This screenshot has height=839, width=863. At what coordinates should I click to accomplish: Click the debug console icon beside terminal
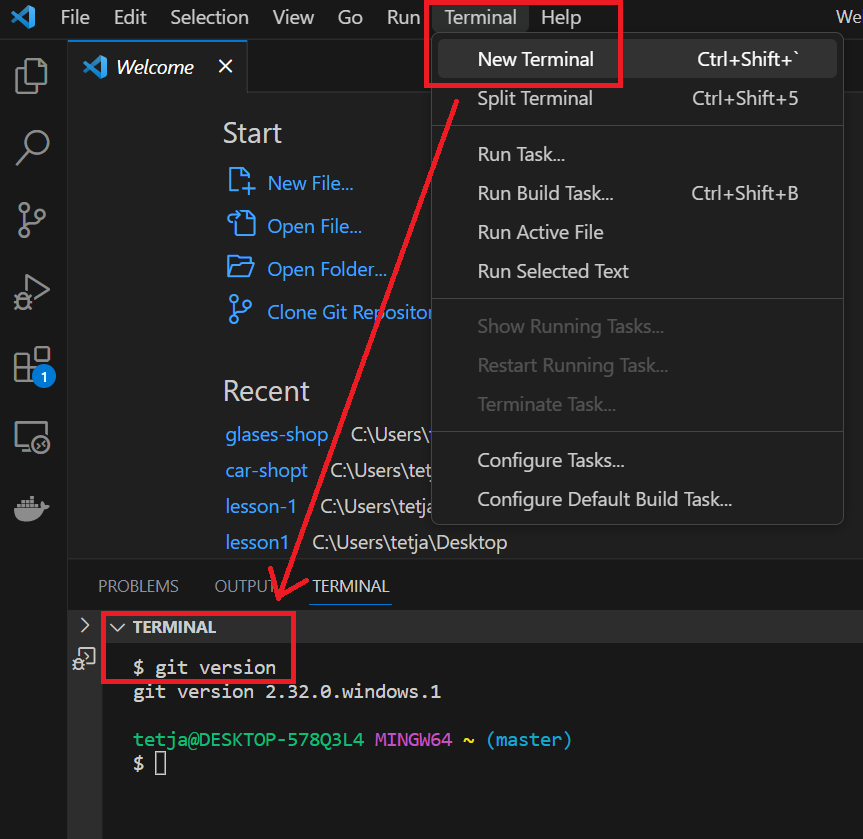(x=84, y=658)
